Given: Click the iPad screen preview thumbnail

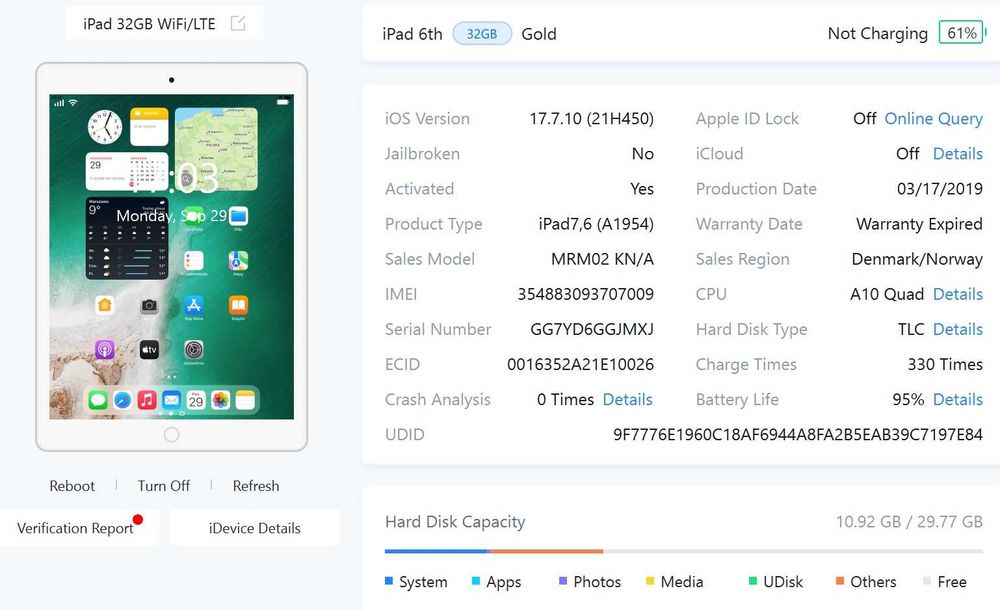Looking at the screenshot, I should [x=172, y=257].
